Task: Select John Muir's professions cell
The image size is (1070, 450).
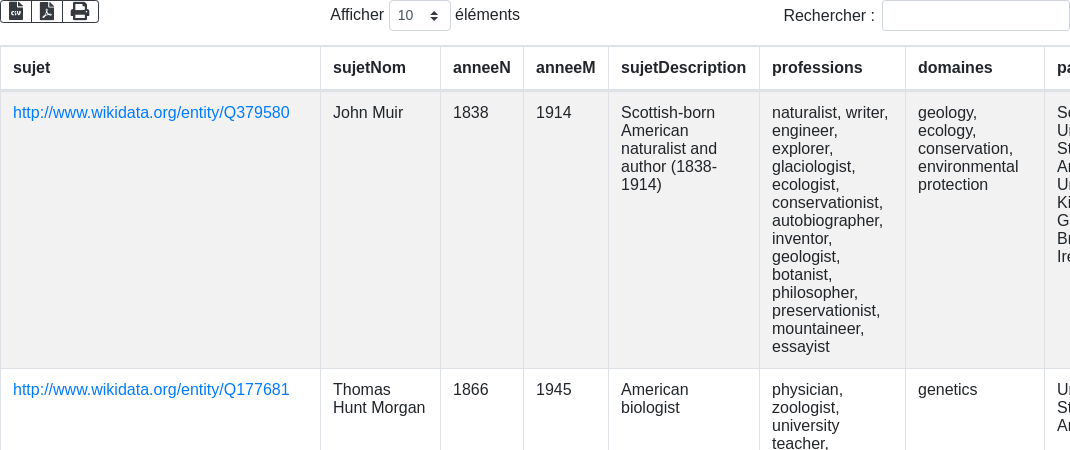Action: coord(830,230)
